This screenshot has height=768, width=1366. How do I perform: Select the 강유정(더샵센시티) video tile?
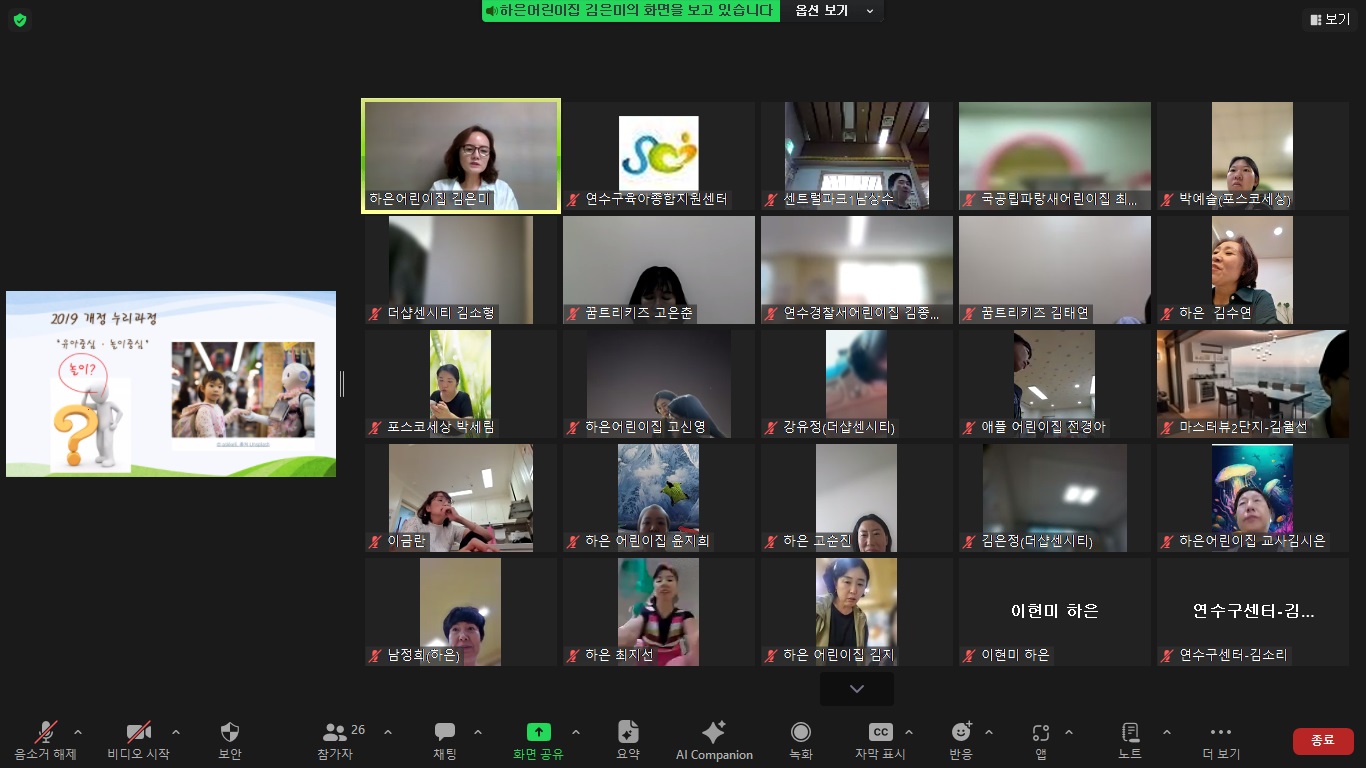(x=857, y=384)
